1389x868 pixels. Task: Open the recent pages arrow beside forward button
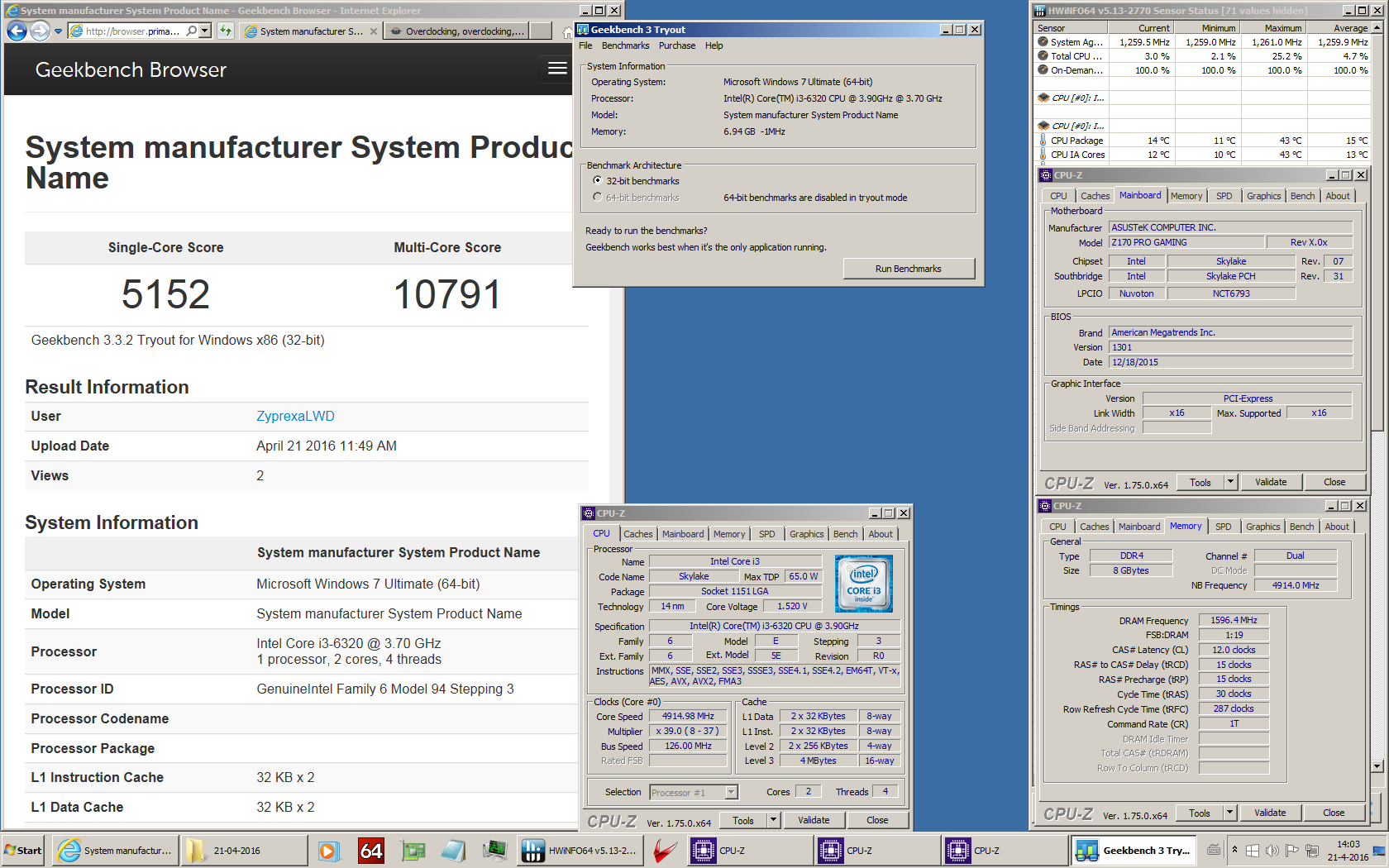coord(58,31)
